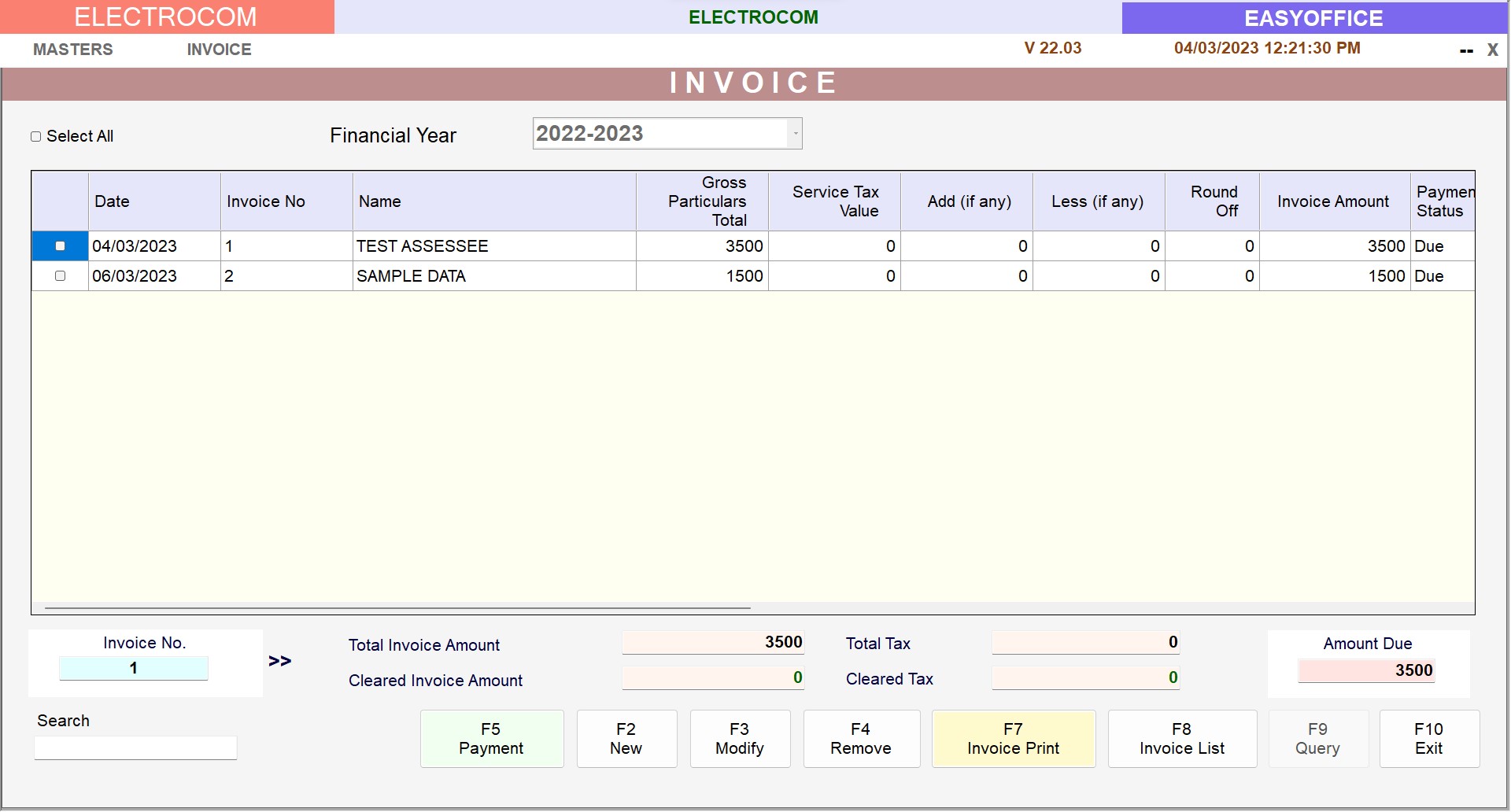The height and width of the screenshot is (812, 1511).
Task: Open the INVOICE menu
Action: 218,49
